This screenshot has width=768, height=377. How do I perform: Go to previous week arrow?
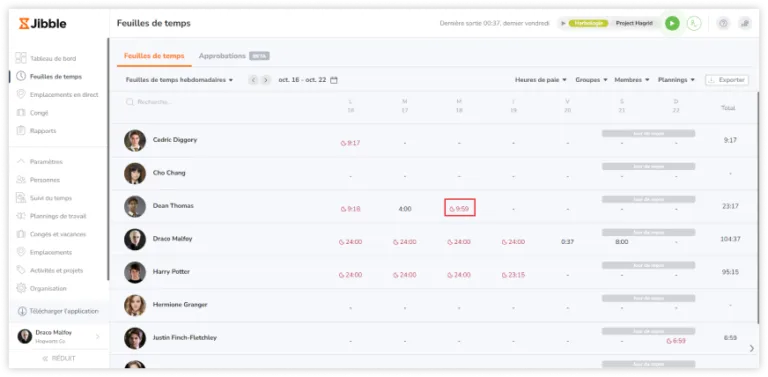[x=253, y=80]
